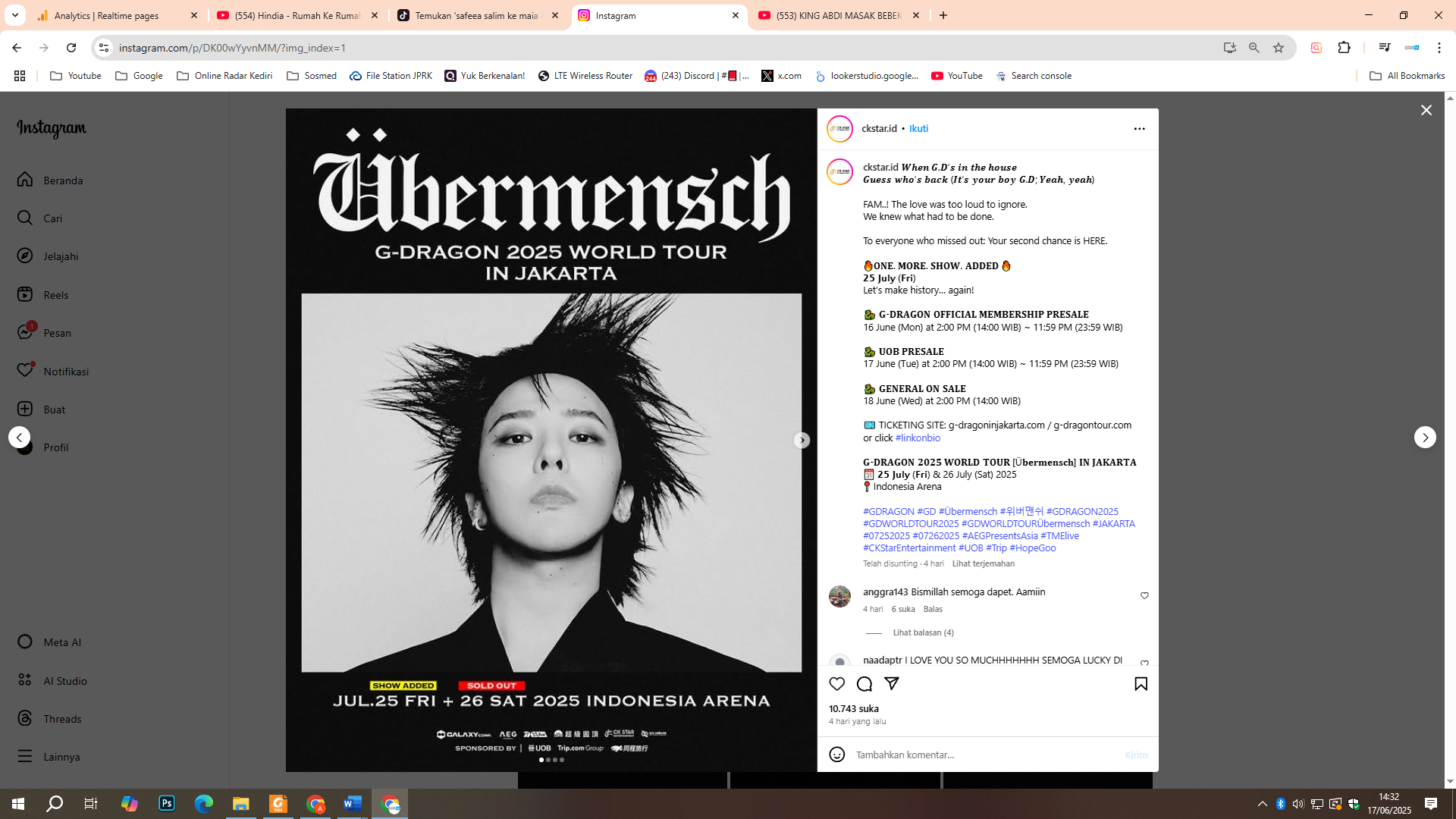Image resolution: width=1456 pixels, height=819 pixels.
Task: Open the tab search dropdown
Action: coord(14,15)
